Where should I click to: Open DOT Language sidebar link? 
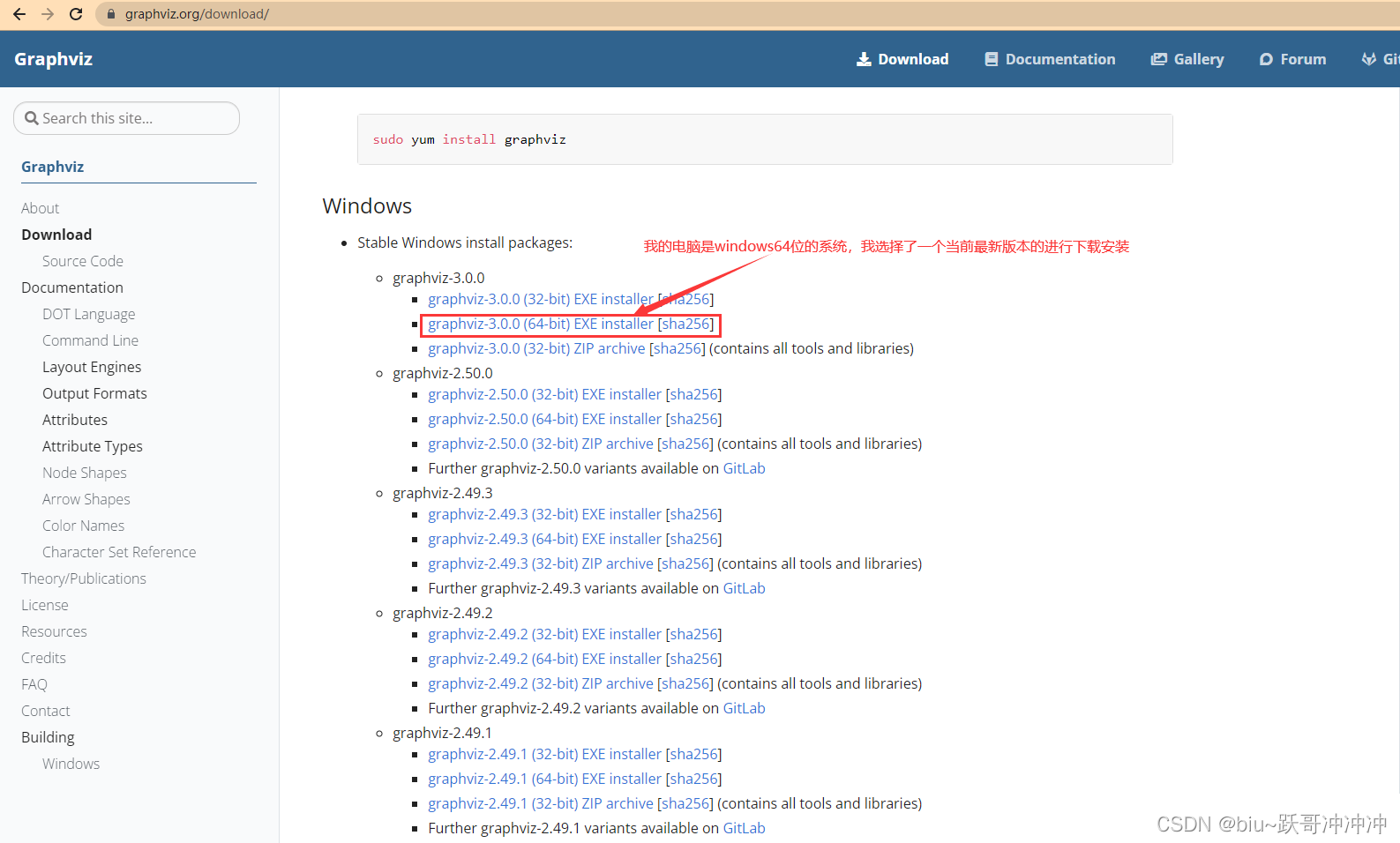pyautogui.click(x=89, y=314)
